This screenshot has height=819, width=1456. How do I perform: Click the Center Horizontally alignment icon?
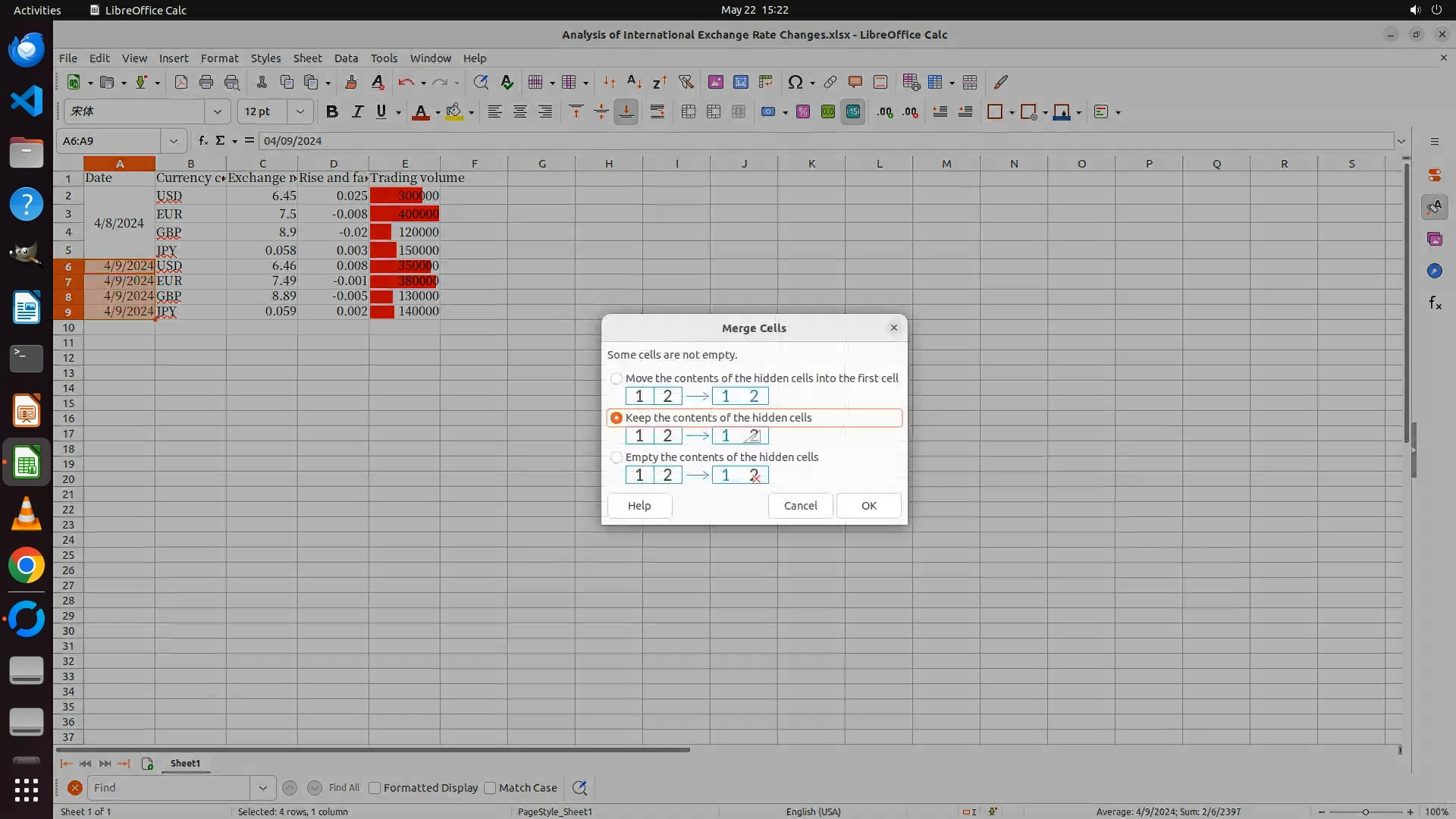(519, 112)
